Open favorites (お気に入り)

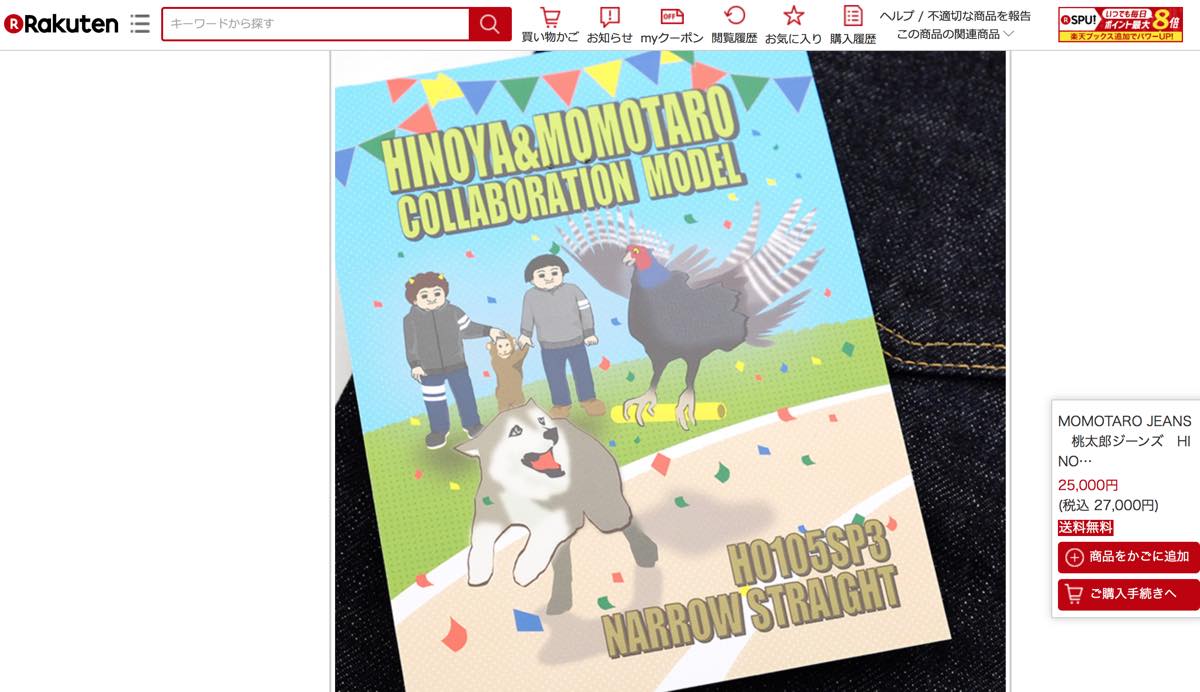(793, 26)
